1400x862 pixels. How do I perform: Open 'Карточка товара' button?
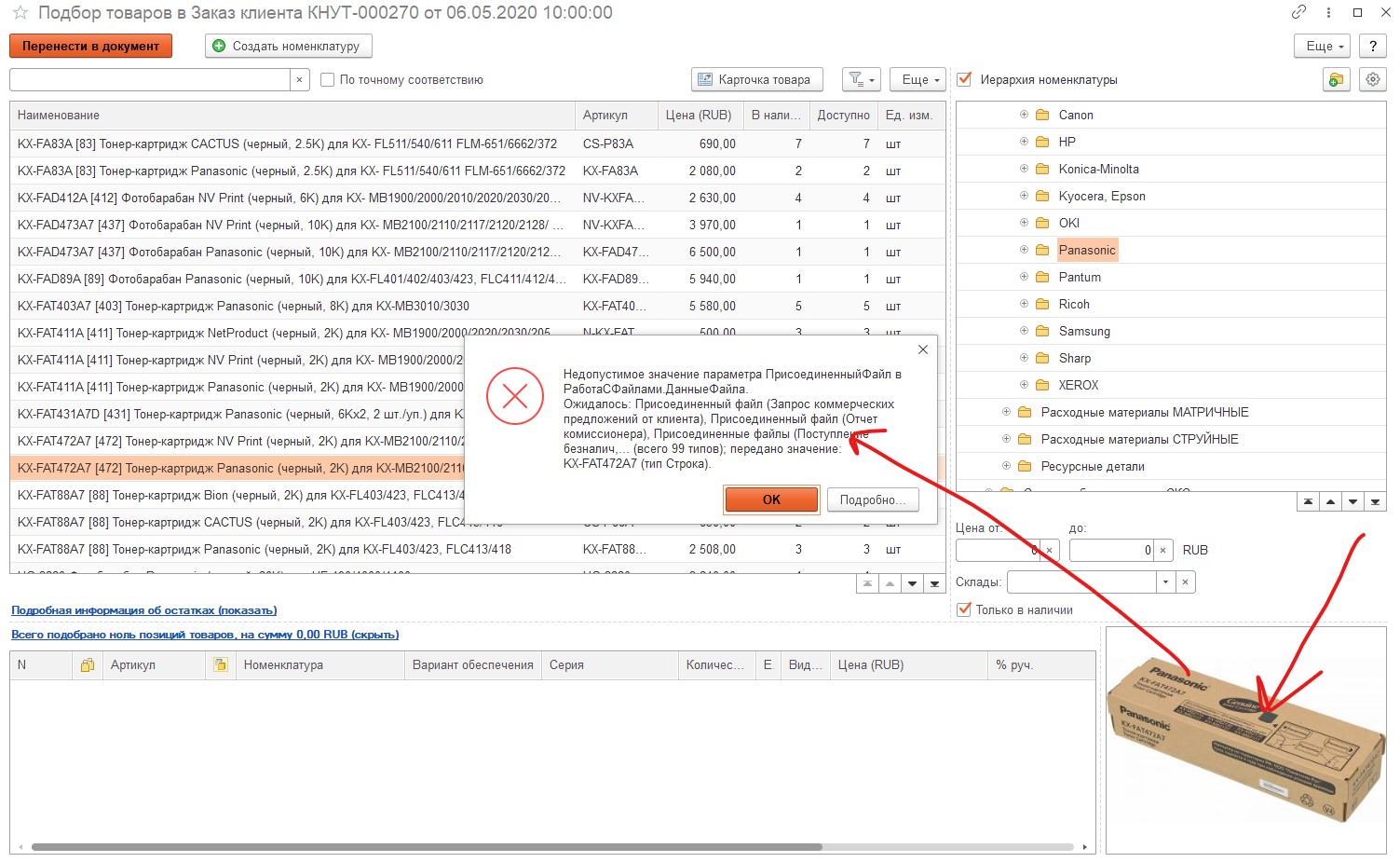click(757, 80)
